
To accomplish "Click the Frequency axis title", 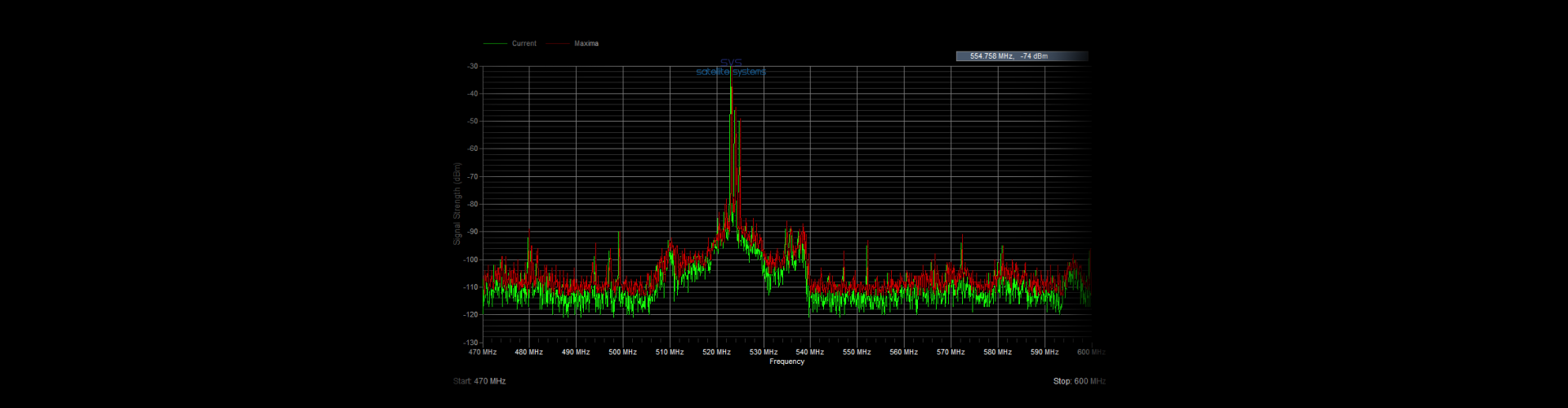I will pos(786,361).
